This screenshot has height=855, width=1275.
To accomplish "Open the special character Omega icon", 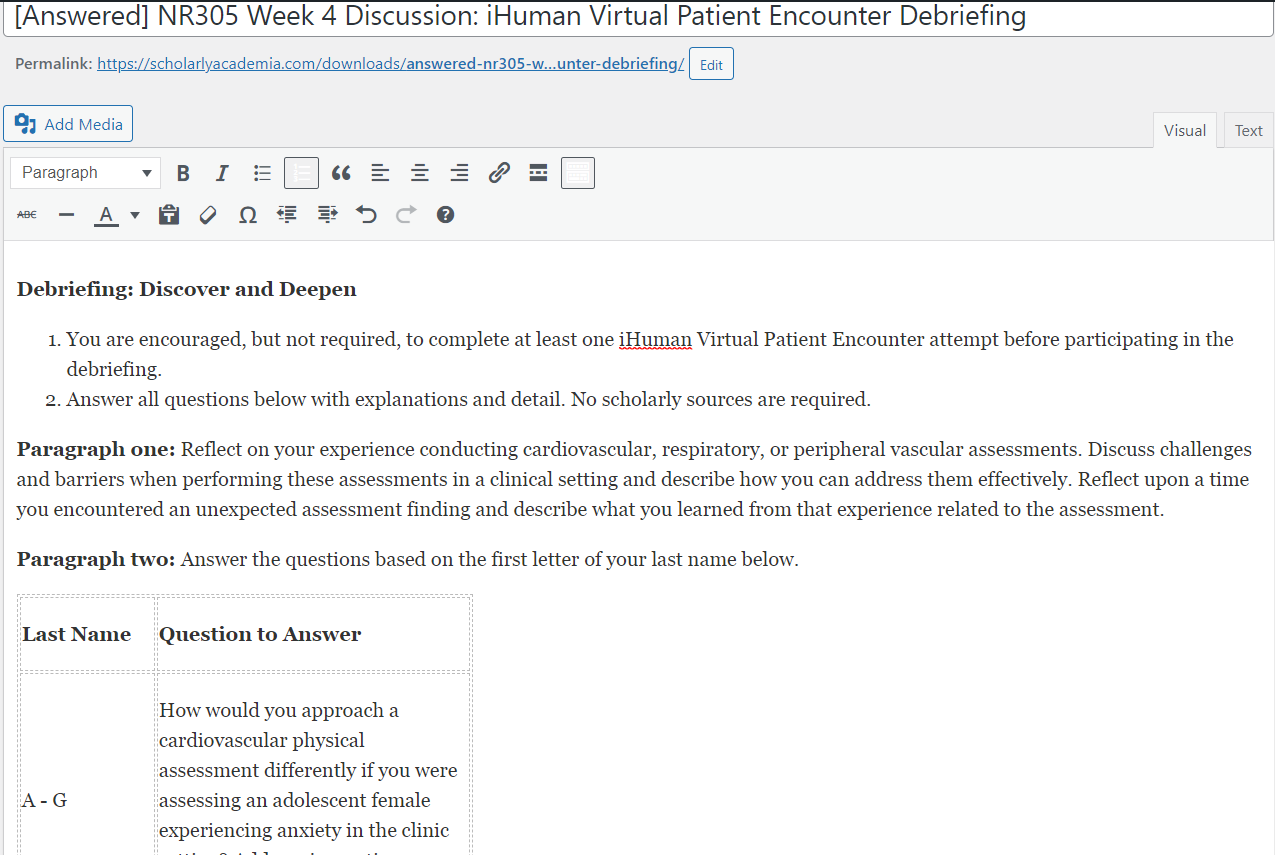I will point(248,215).
